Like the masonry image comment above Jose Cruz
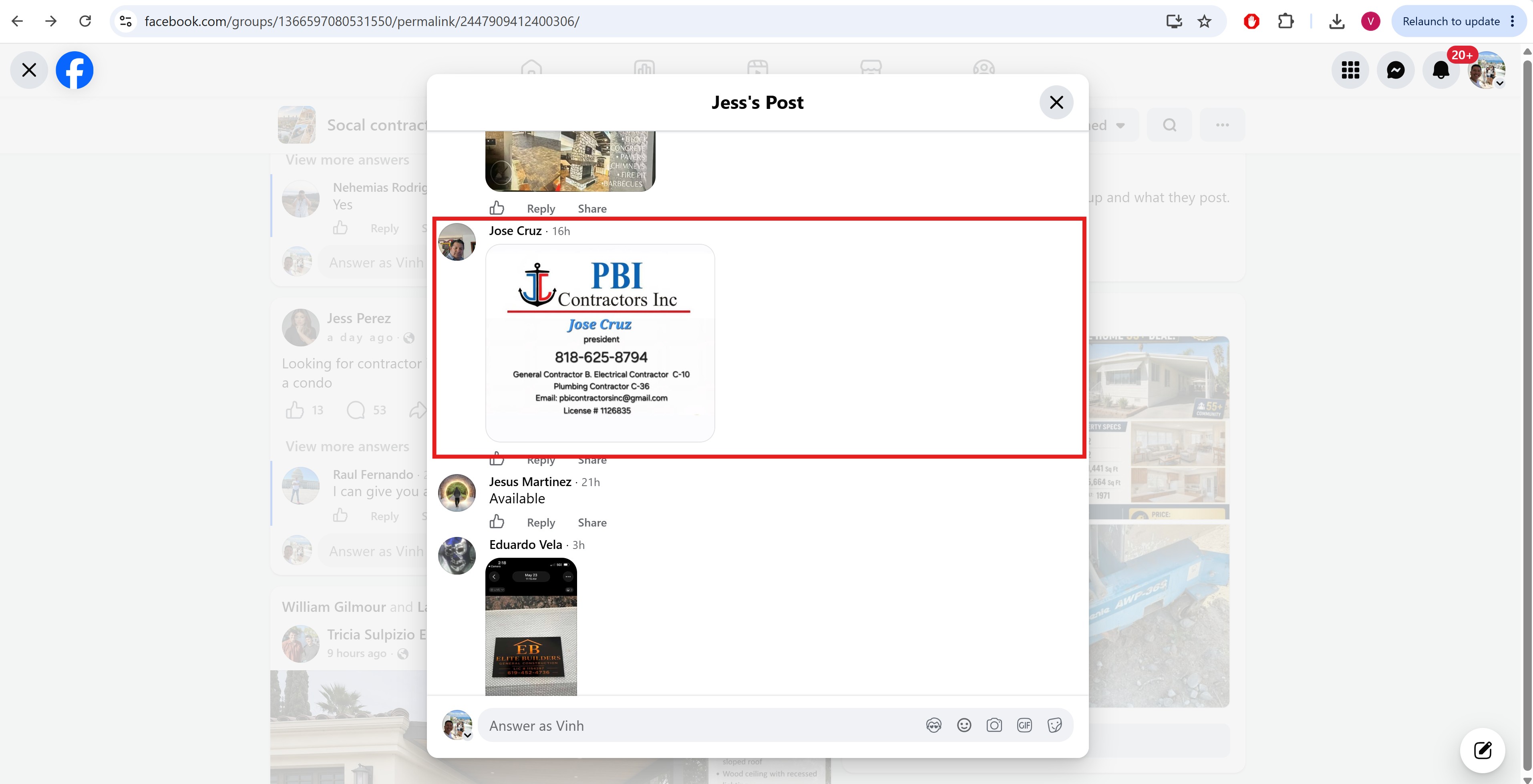The width and height of the screenshot is (1533, 784). click(497, 208)
